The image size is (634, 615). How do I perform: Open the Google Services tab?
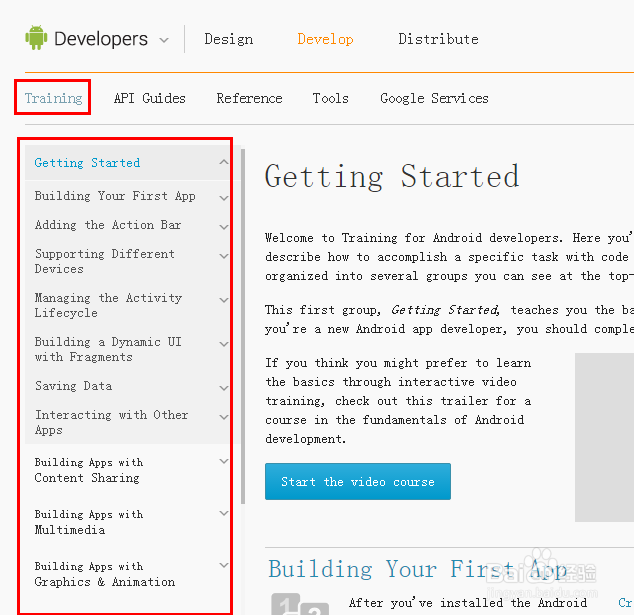434,98
